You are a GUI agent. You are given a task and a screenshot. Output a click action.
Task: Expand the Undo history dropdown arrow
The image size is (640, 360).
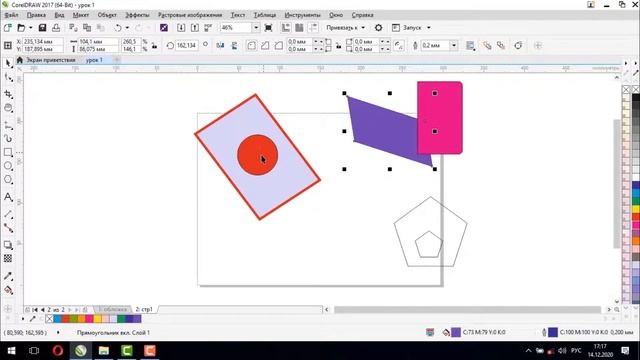click(x=127, y=28)
